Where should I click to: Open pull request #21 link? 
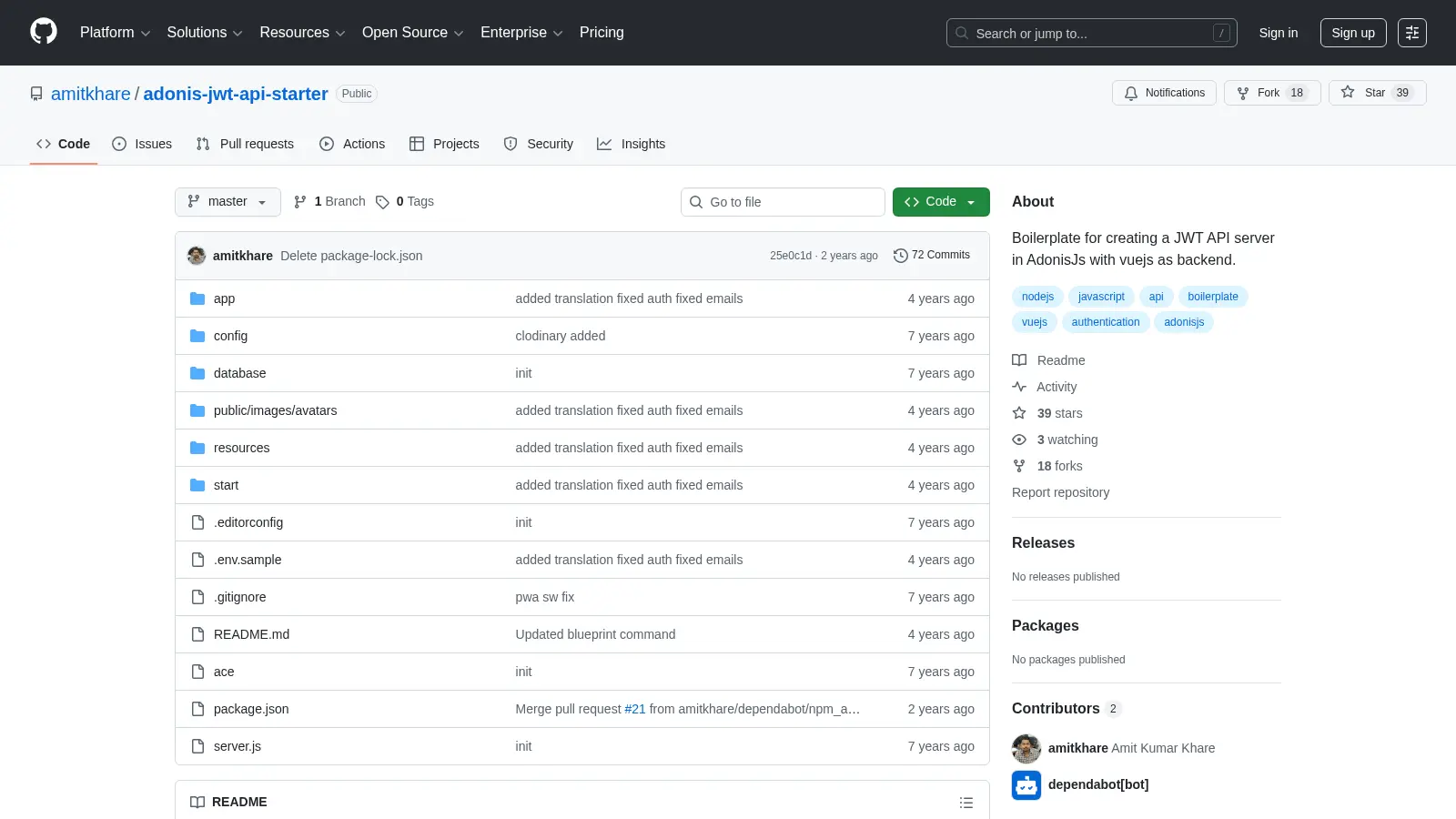click(635, 709)
